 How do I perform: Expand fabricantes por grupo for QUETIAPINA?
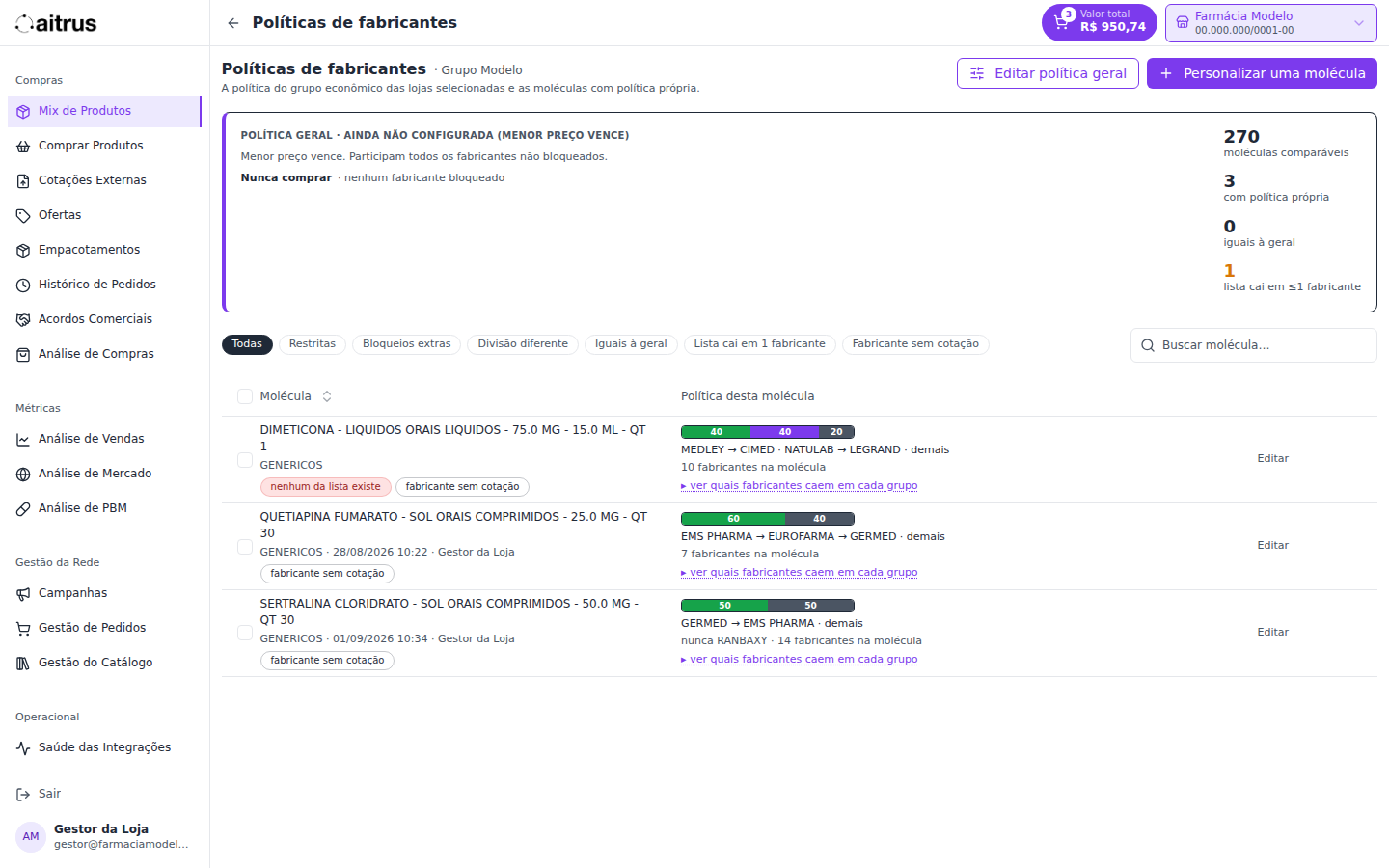800,573
